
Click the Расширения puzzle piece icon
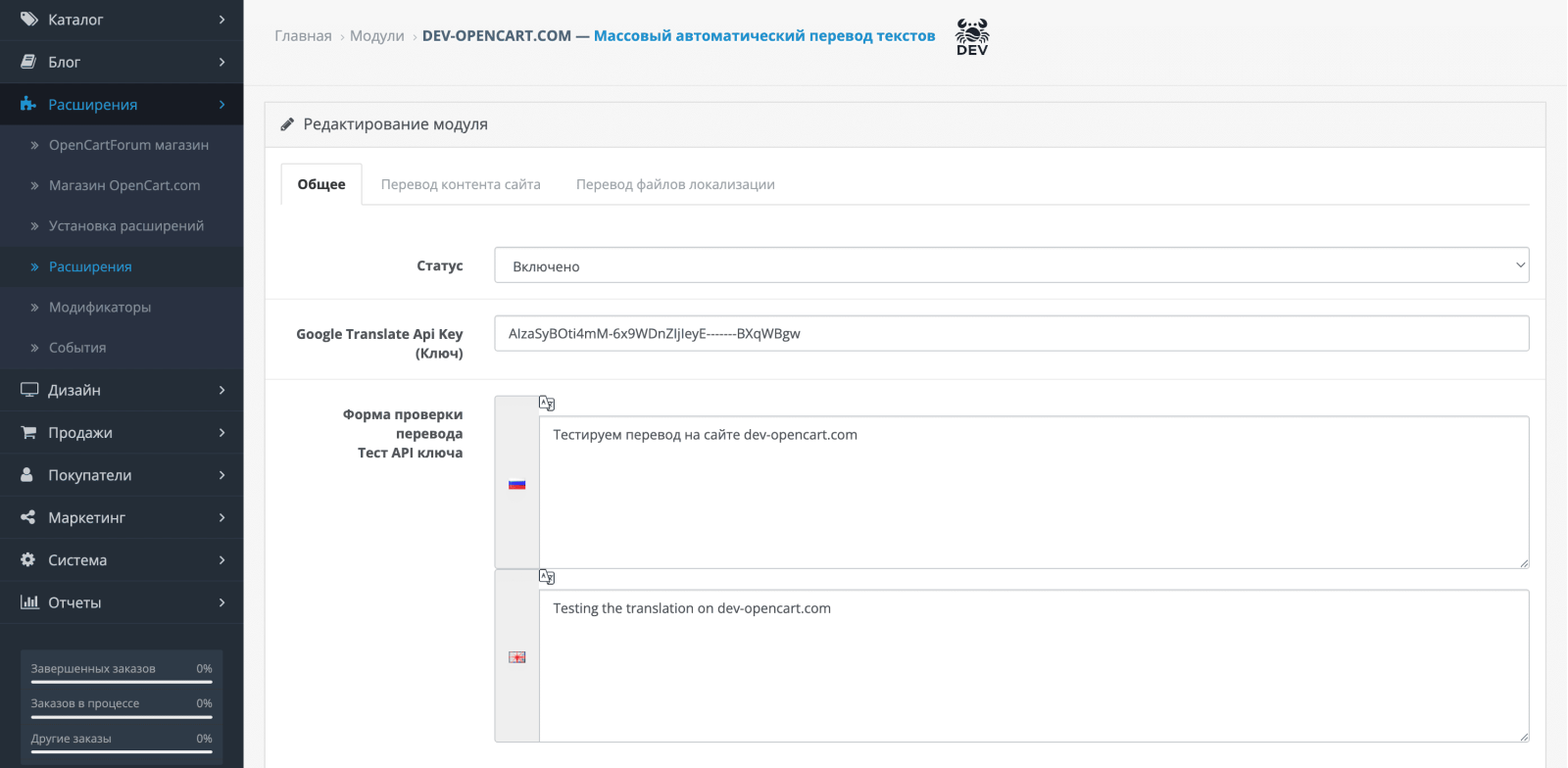(28, 104)
